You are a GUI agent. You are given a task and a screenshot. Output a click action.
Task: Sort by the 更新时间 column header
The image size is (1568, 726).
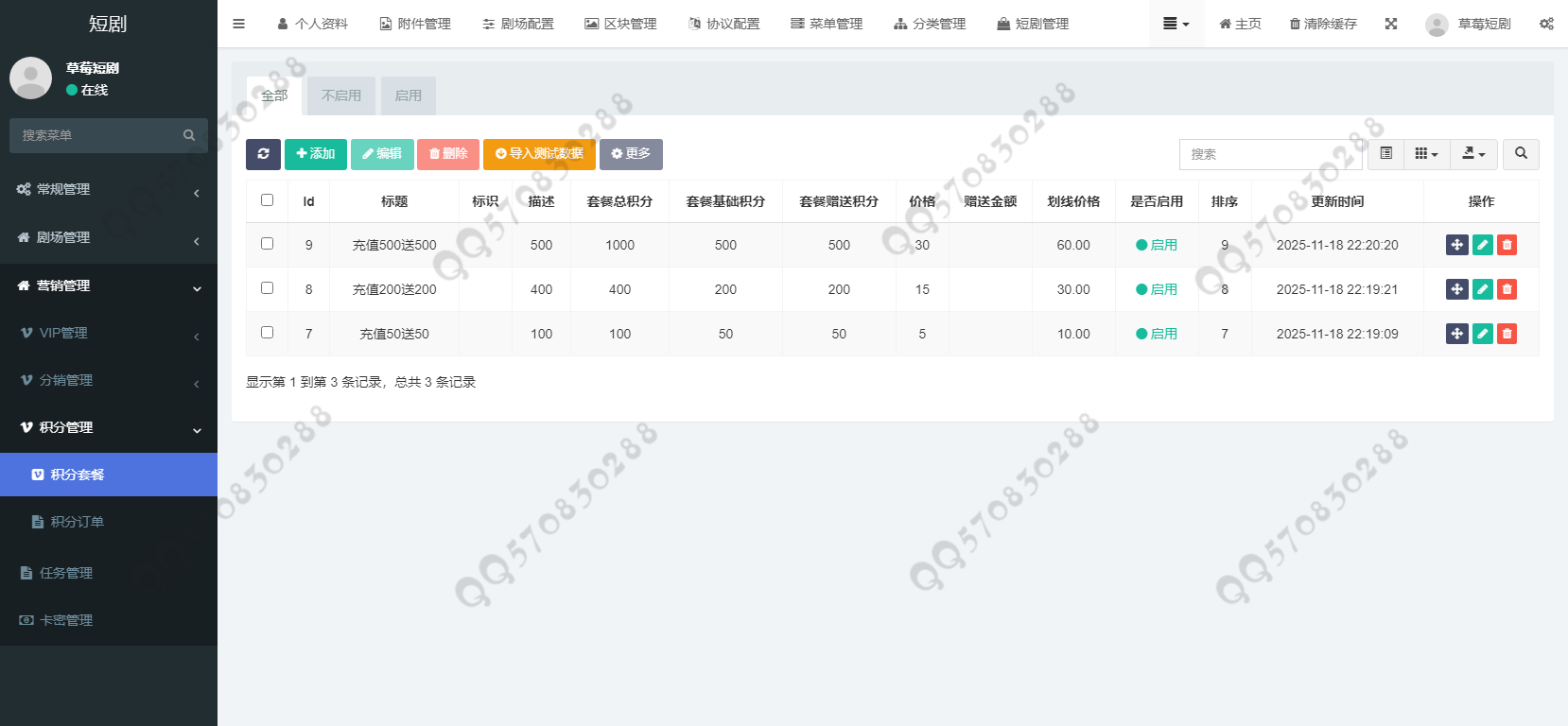(1337, 201)
